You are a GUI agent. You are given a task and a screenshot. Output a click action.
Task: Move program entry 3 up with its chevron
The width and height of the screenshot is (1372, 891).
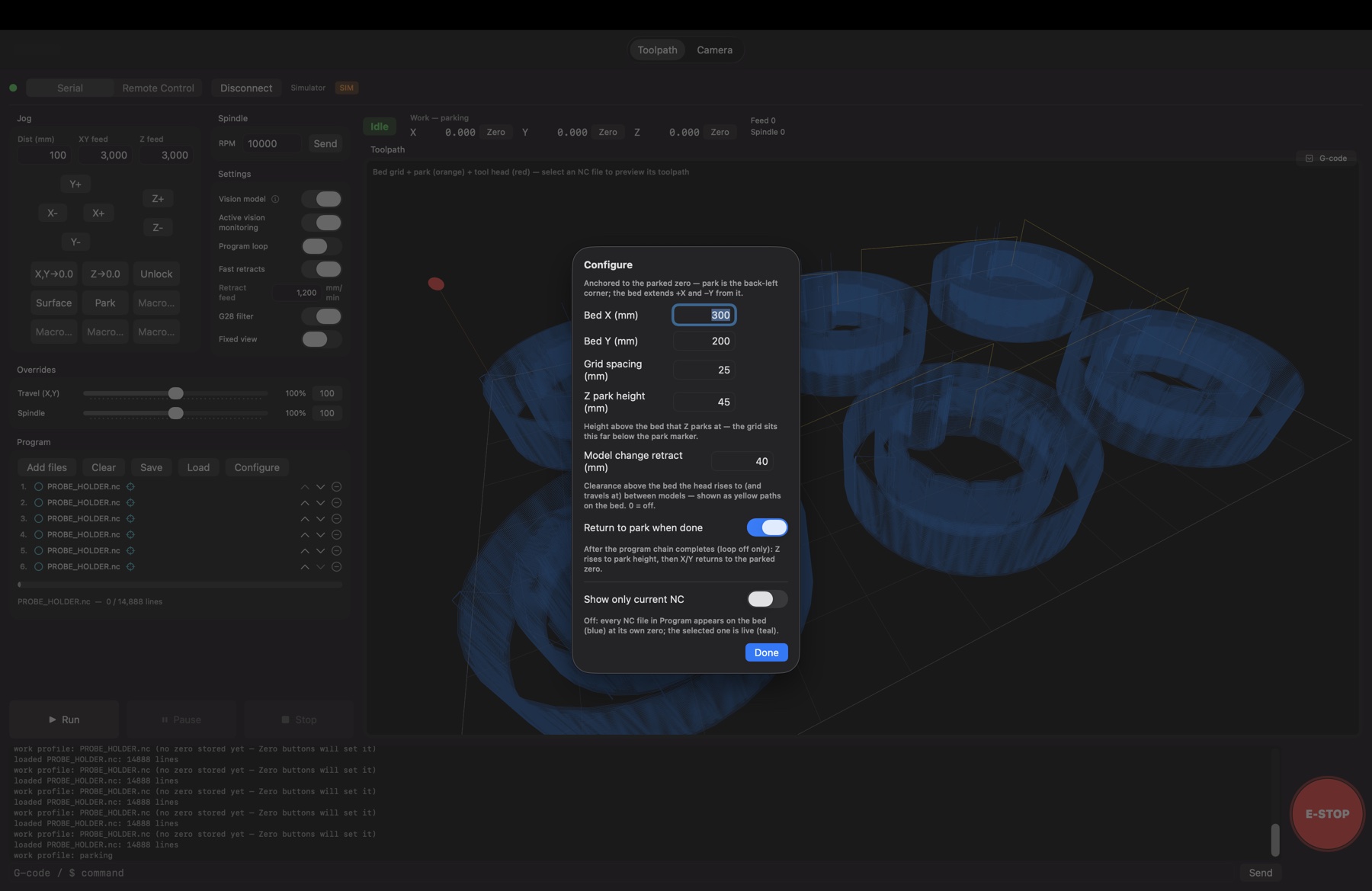coord(305,518)
